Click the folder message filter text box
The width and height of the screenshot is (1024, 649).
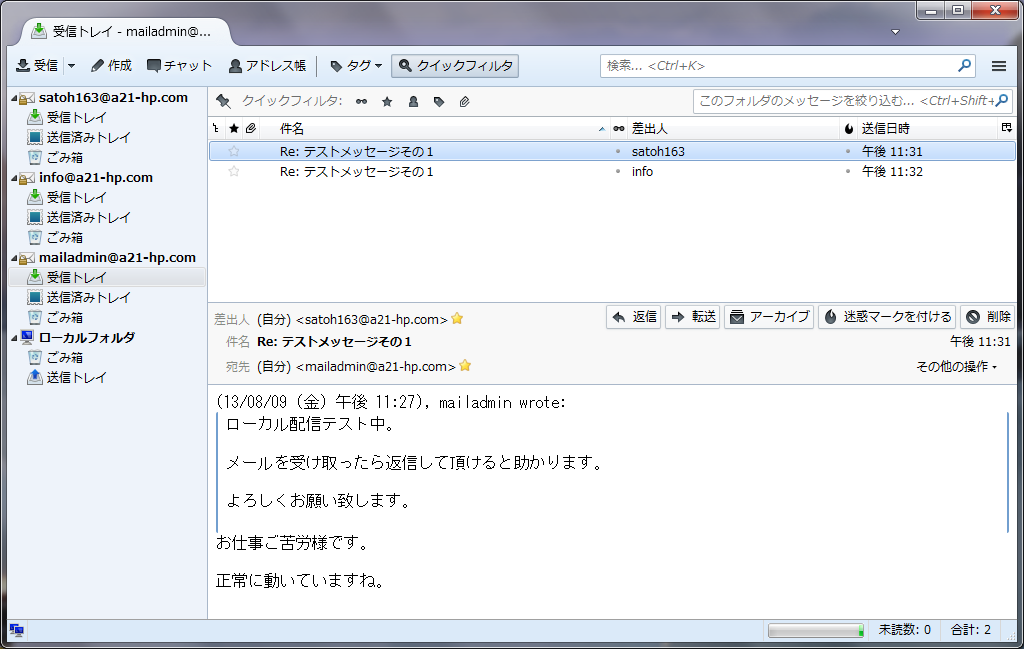(852, 101)
